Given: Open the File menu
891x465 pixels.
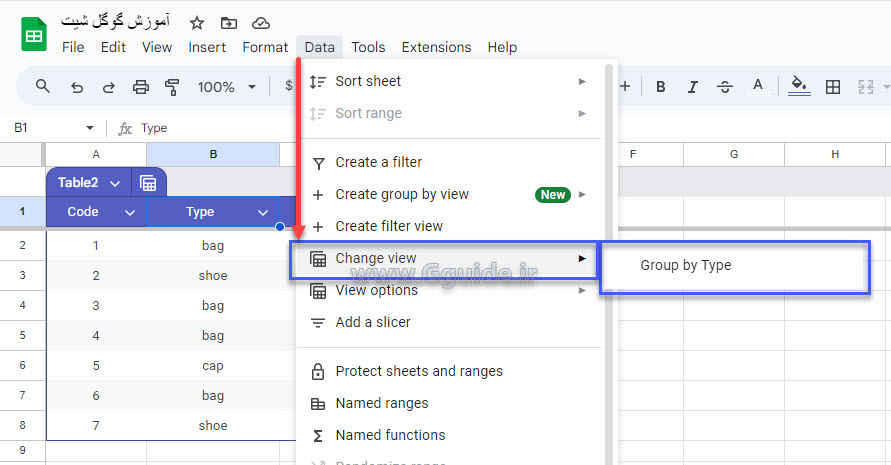Looking at the screenshot, I should coord(73,47).
